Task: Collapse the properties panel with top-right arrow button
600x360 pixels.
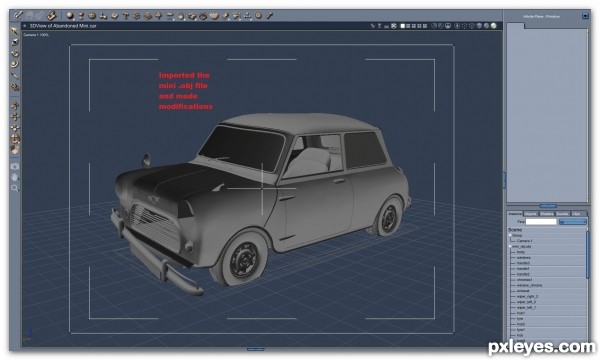Action: [x=585, y=16]
